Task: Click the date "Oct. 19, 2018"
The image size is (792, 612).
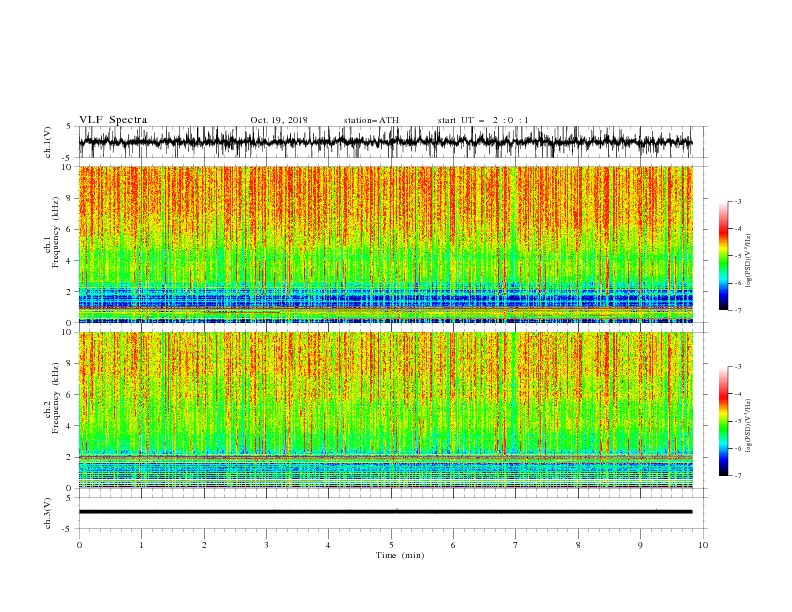Action: pyautogui.click(x=279, y=120)
